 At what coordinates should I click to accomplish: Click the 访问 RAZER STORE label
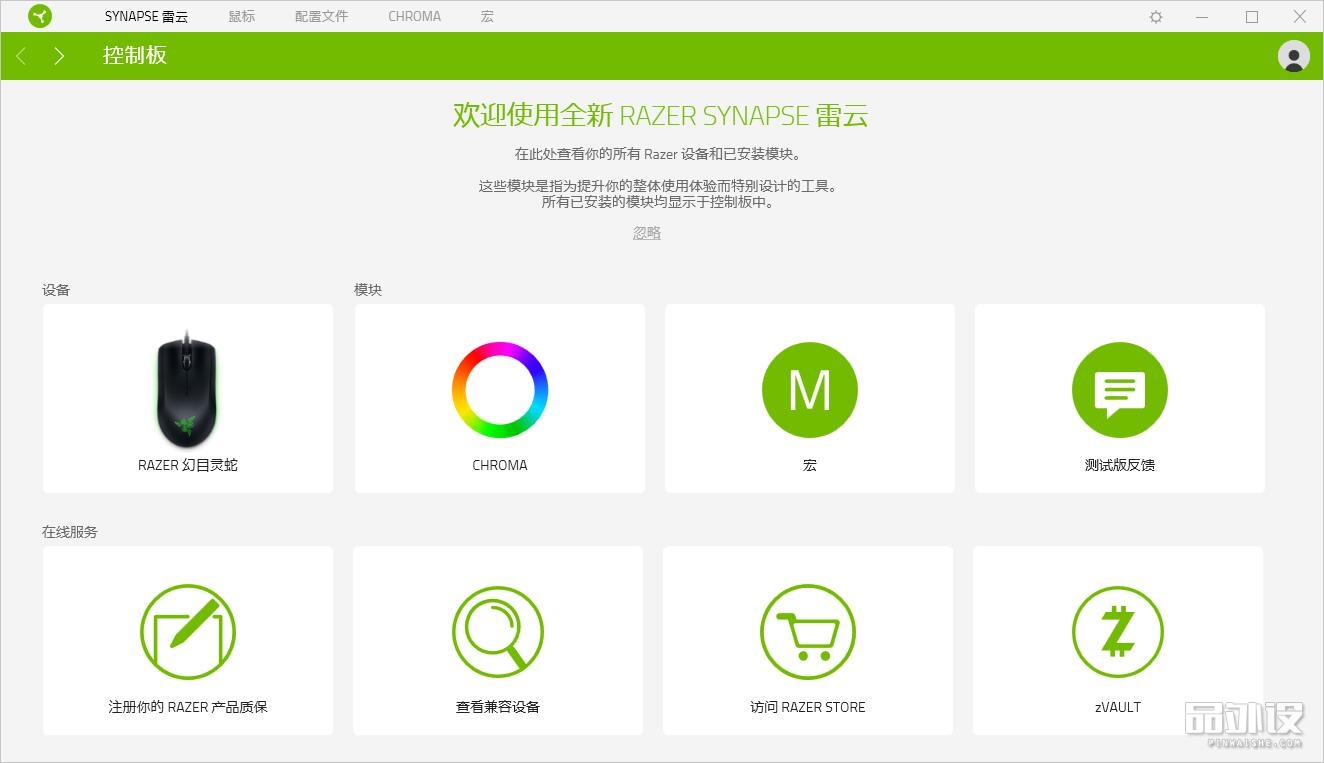808,707
